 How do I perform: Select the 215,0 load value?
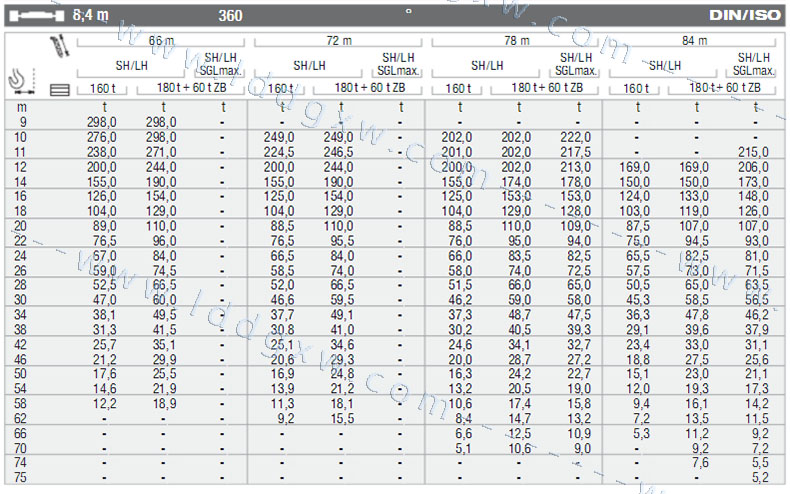[x=752, y=151]
